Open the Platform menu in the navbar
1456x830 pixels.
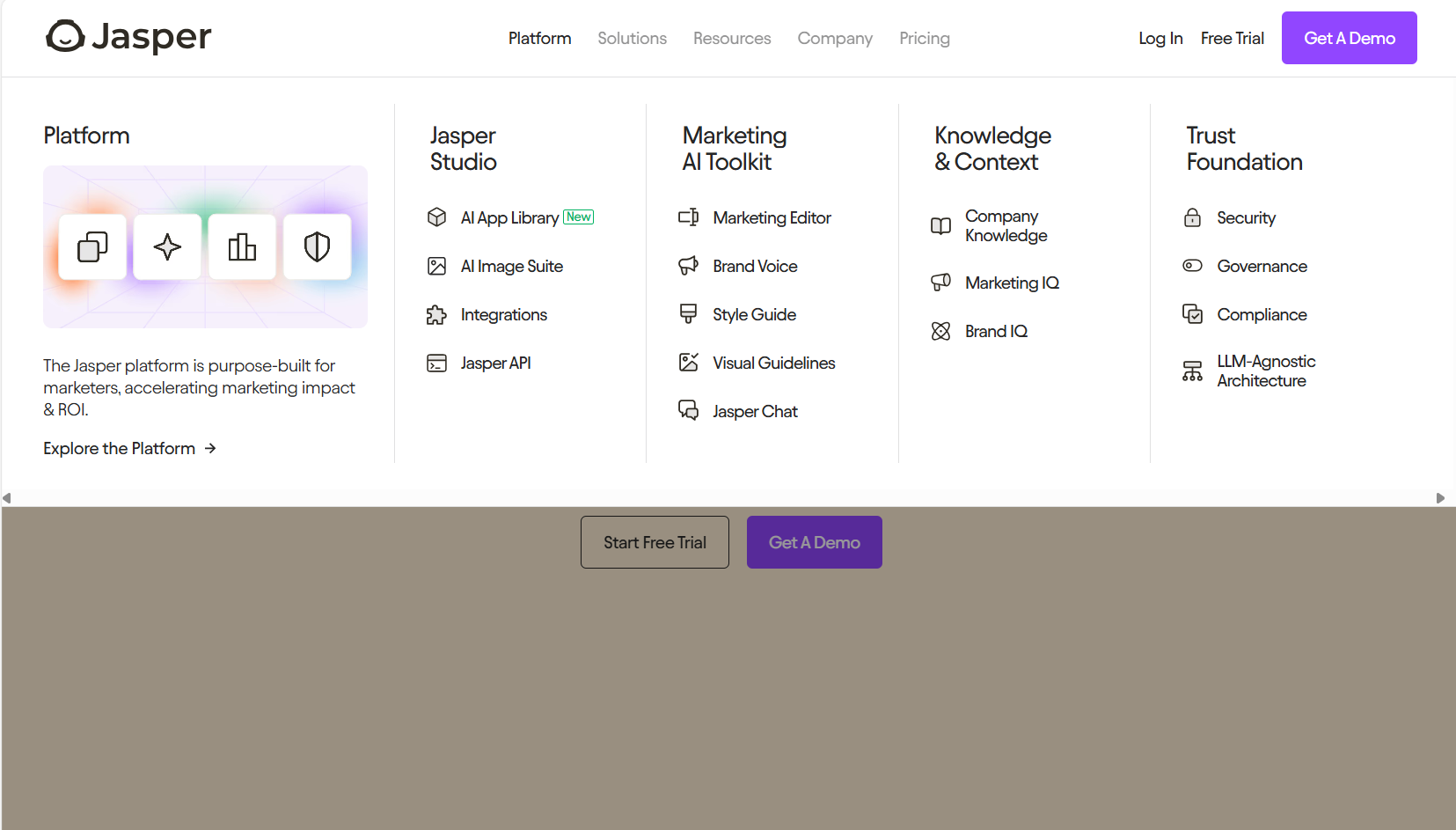pyautogui.click(x=539, y=38)
